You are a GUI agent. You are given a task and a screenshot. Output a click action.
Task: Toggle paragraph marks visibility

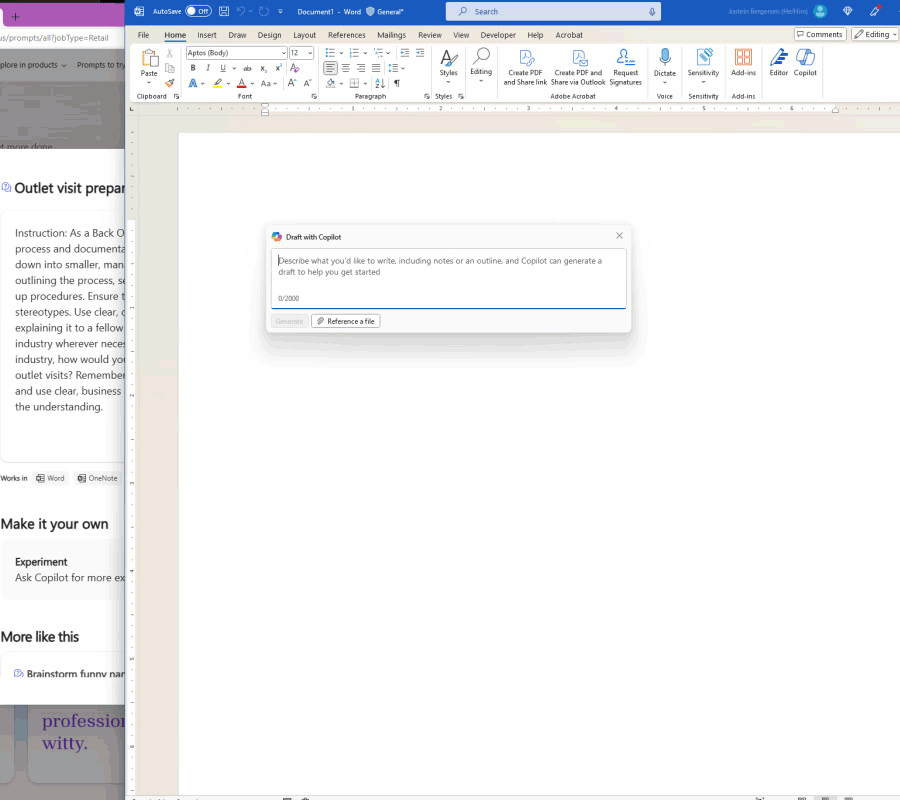pos(398,83)
